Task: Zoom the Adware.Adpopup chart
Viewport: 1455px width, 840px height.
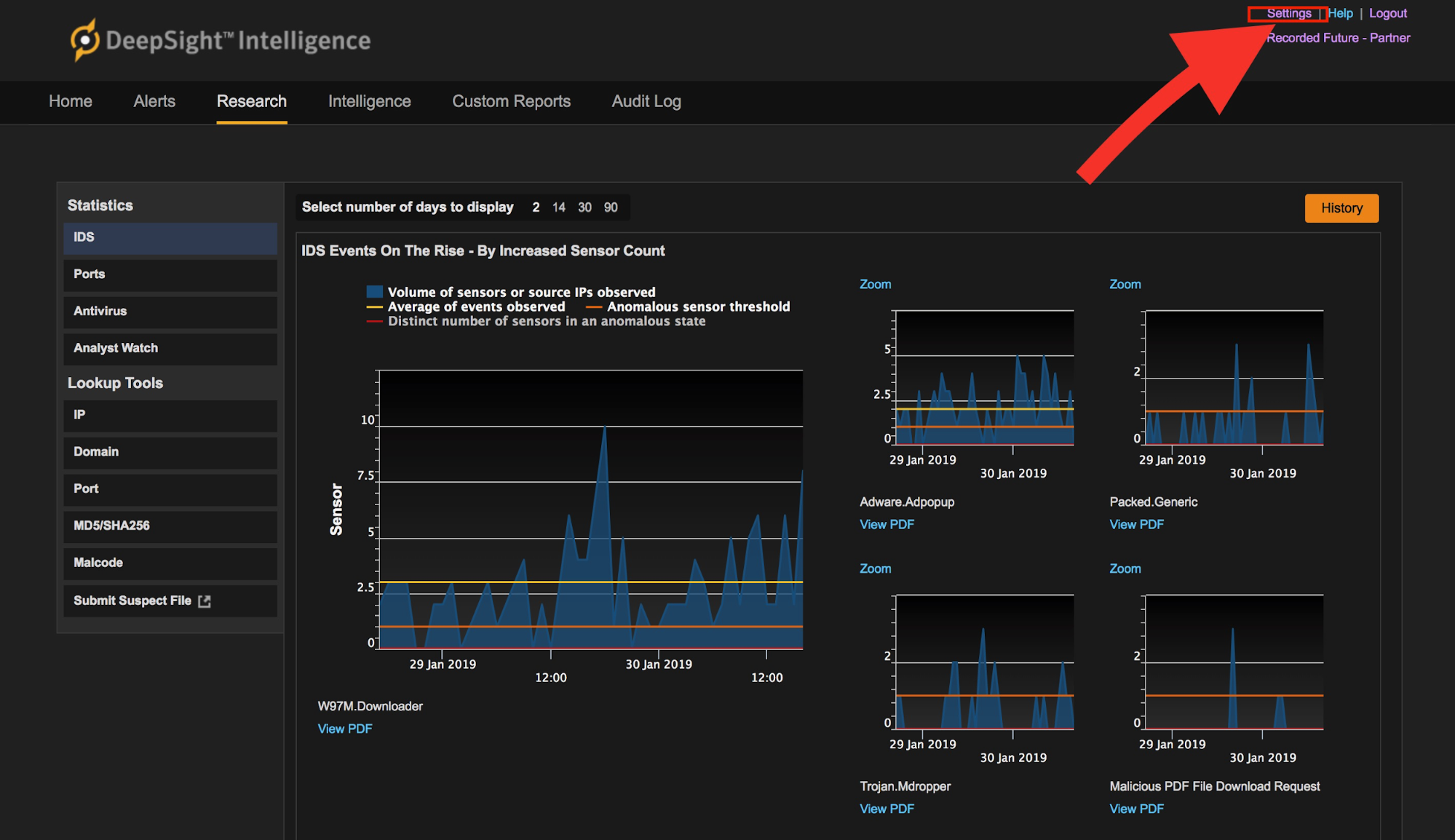Action: (x=875, y=285)
